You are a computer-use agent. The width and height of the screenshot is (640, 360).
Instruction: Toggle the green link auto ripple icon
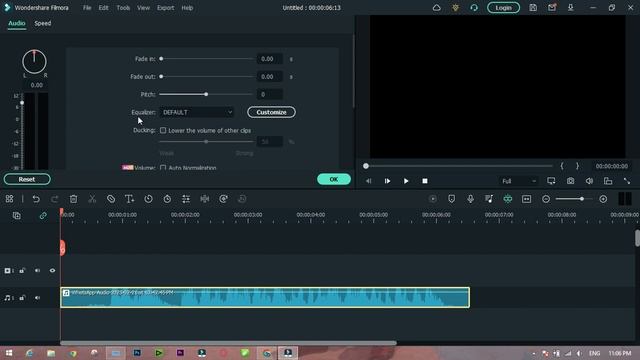tap(43, 216)
